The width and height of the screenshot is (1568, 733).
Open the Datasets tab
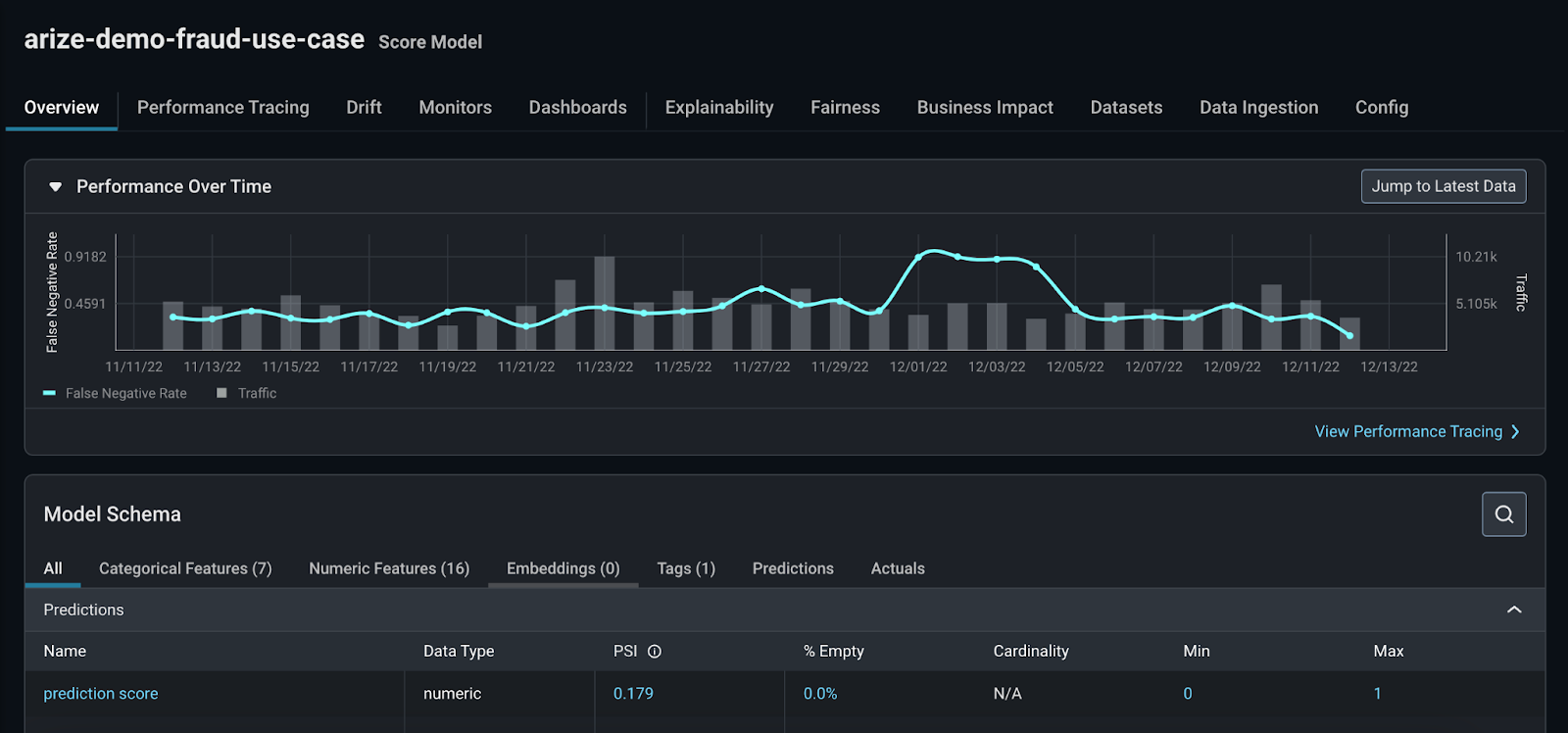tap(1127, 108)
